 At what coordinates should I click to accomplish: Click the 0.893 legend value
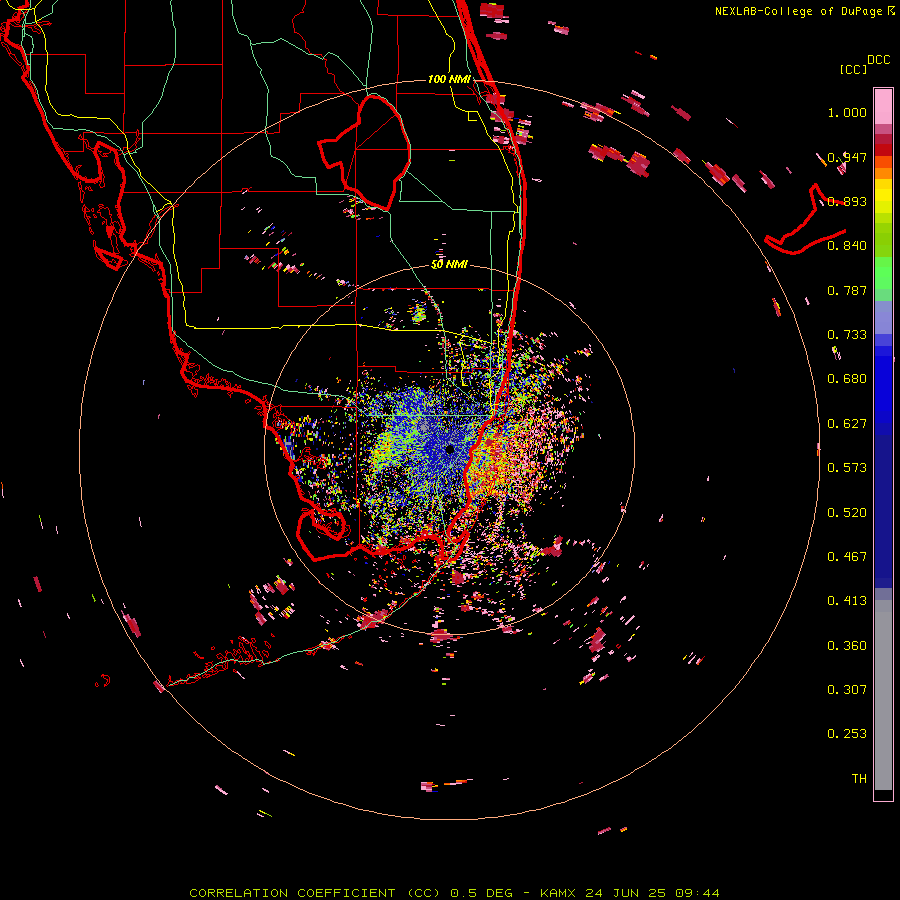click(847, 201)
